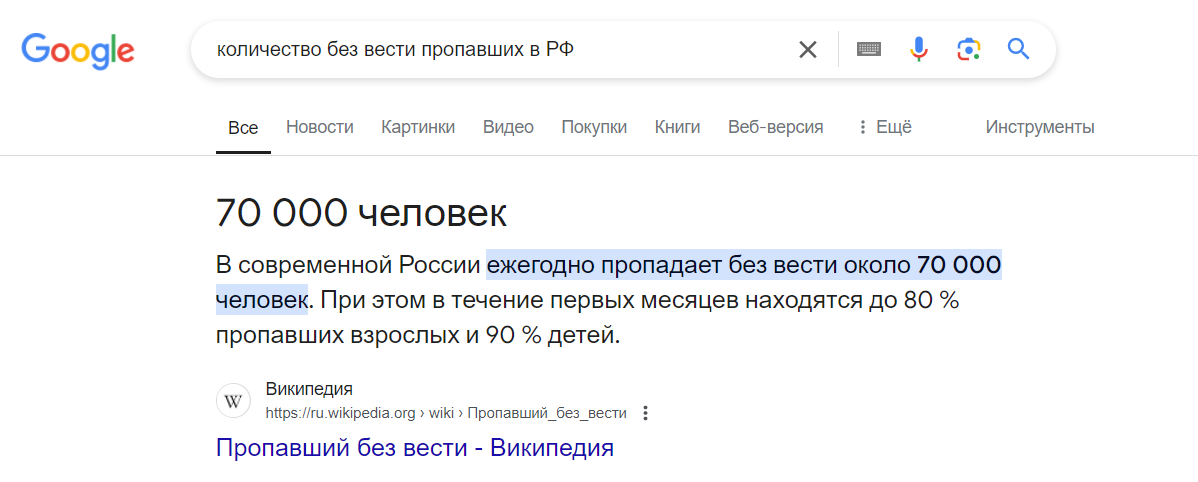1198x482 pixels.
Task: Click the Google logo
Action: click(78, 50)
